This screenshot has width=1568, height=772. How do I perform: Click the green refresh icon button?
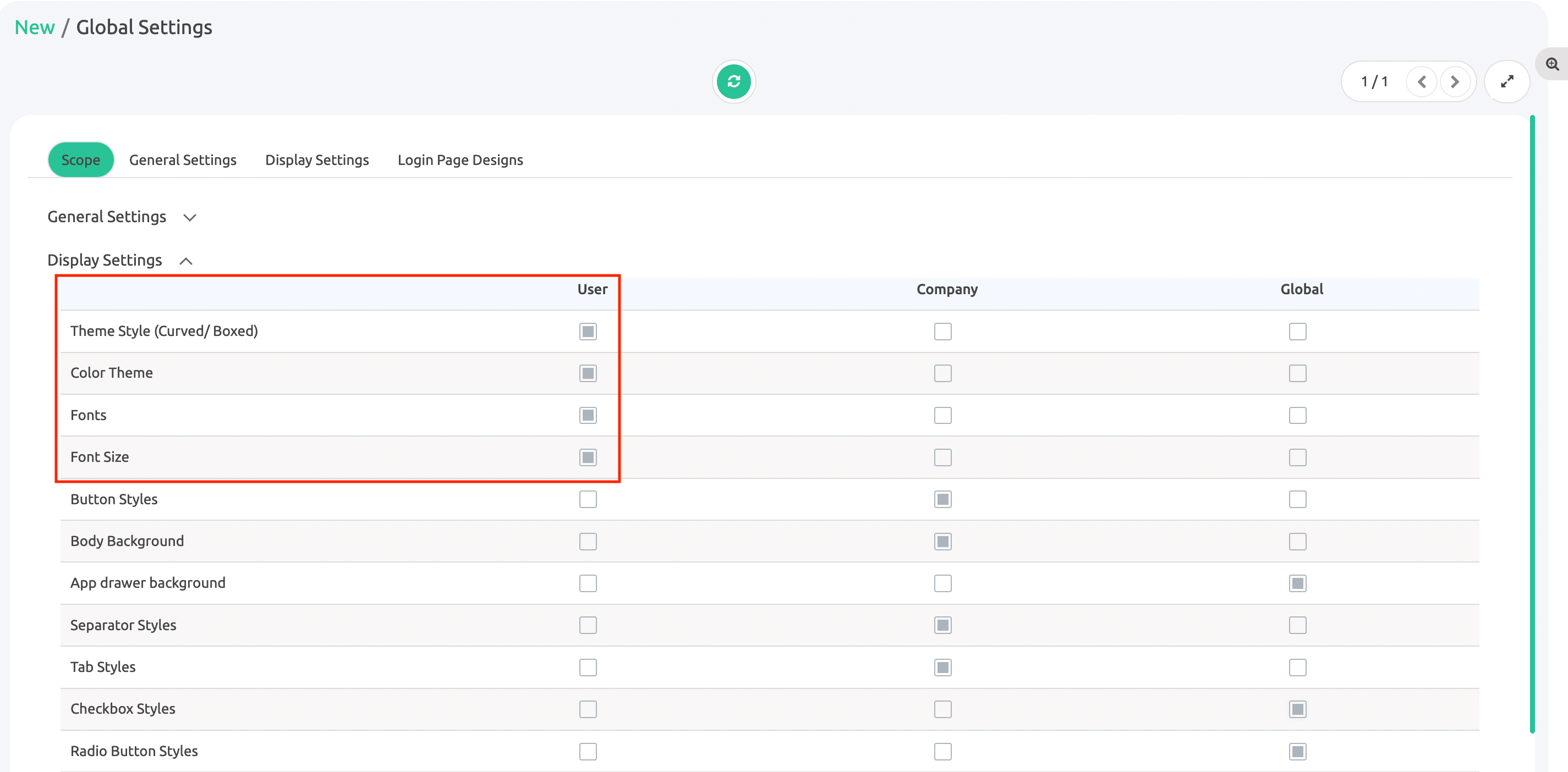point(733,81)
